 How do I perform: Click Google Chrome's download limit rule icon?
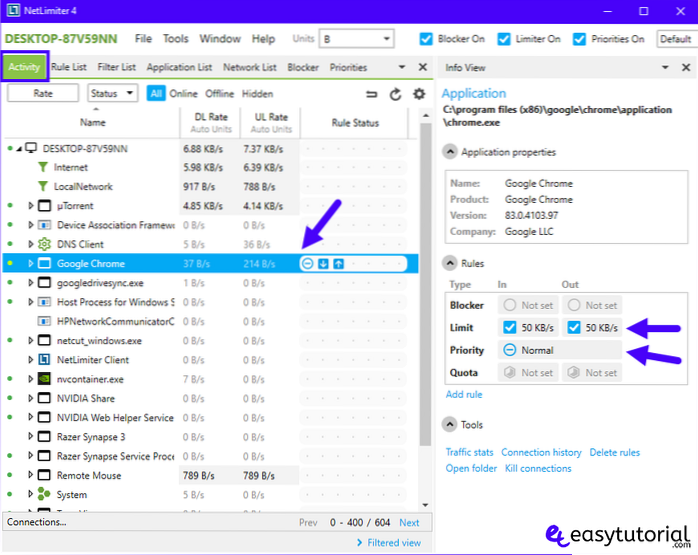[323, 264]
